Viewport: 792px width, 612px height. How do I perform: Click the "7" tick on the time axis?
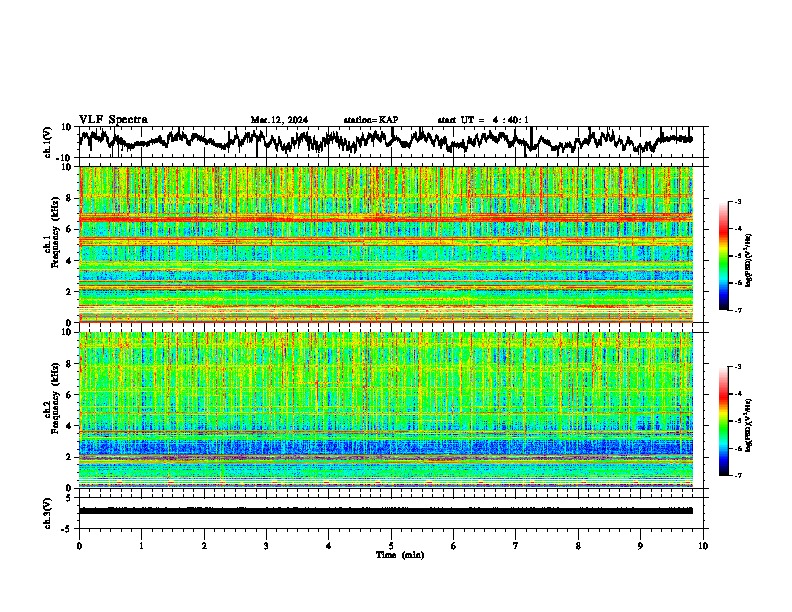(x=516, y=546)
